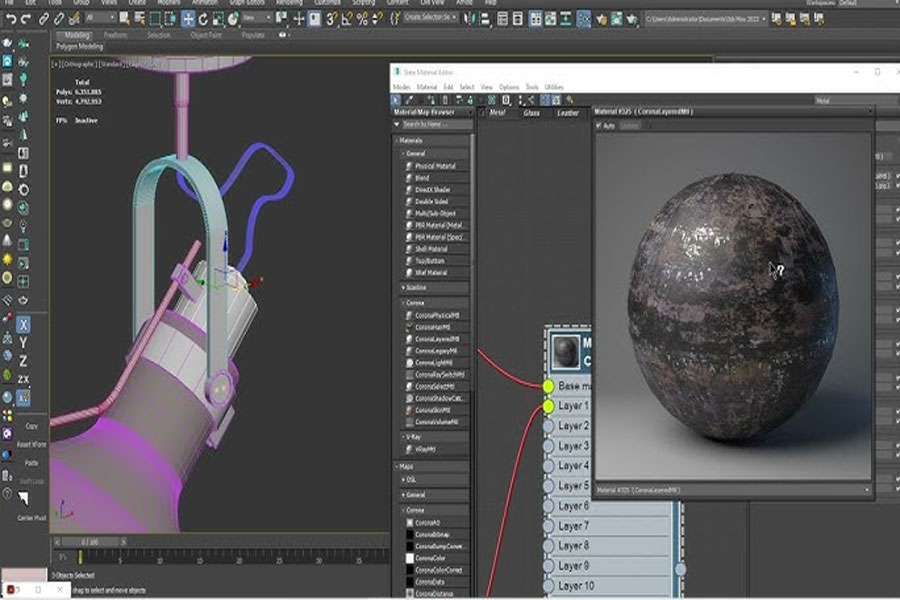Click the Percent Snap icon
Screen dimensions: 900x600
point(362,19)
